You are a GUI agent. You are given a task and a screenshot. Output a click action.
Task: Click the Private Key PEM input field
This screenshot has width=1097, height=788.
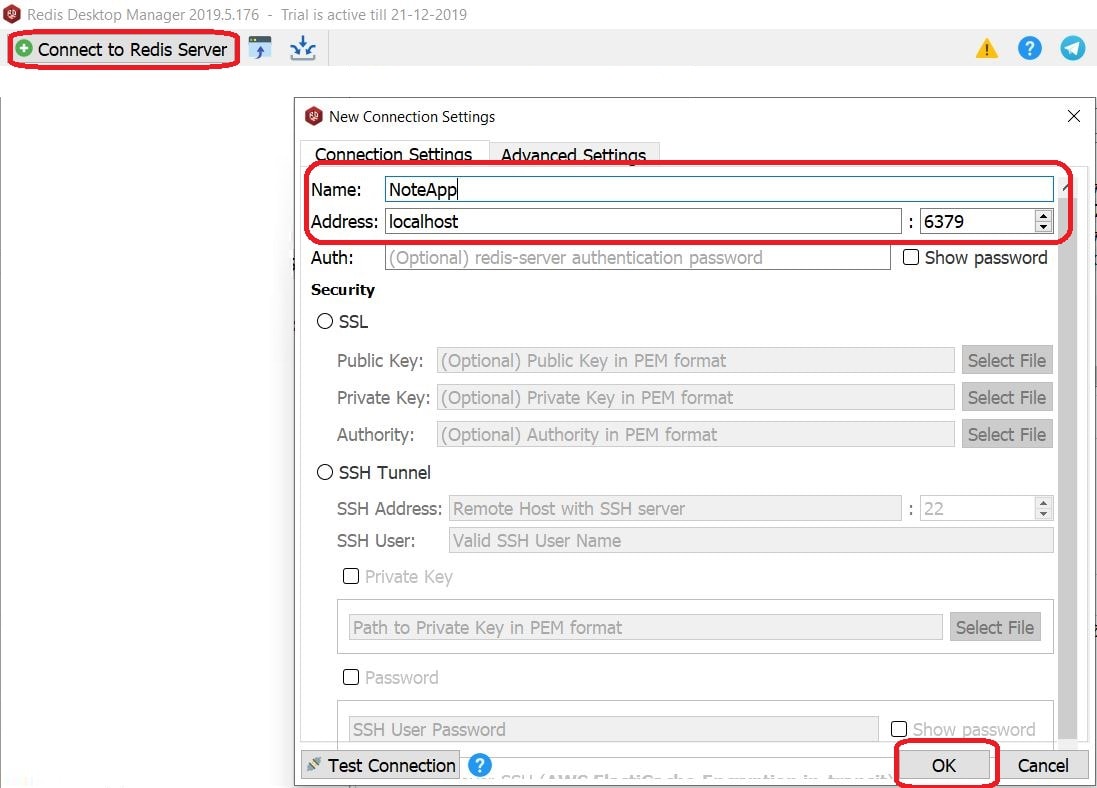click(x=695, y=397)
